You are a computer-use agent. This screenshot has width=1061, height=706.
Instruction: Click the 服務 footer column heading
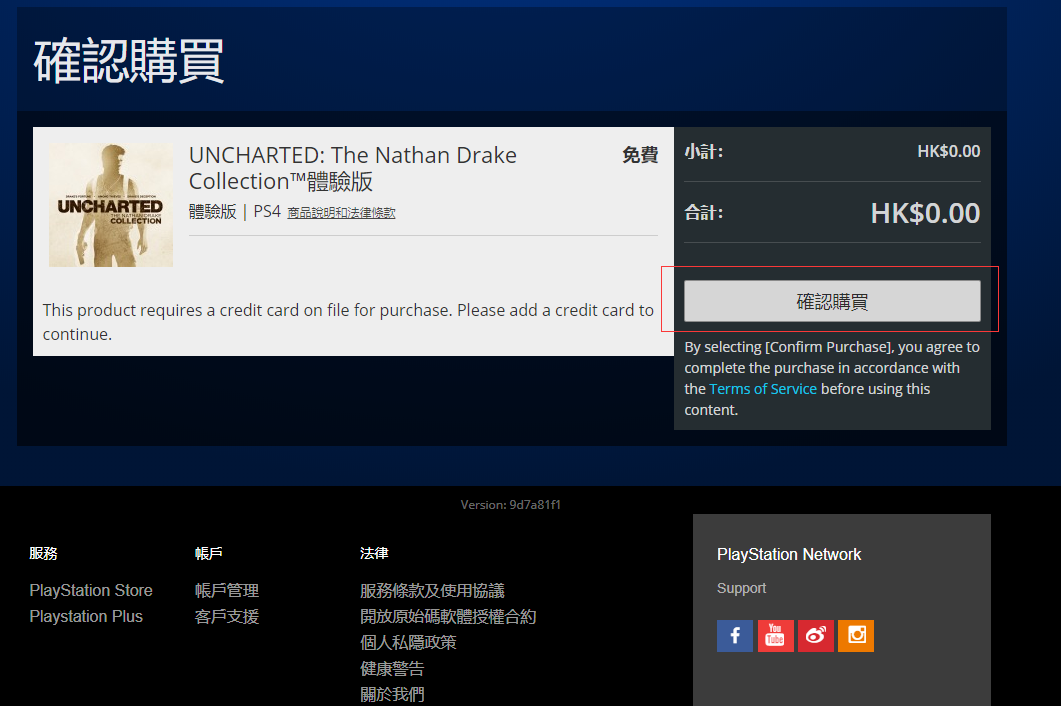coord(43,554)
